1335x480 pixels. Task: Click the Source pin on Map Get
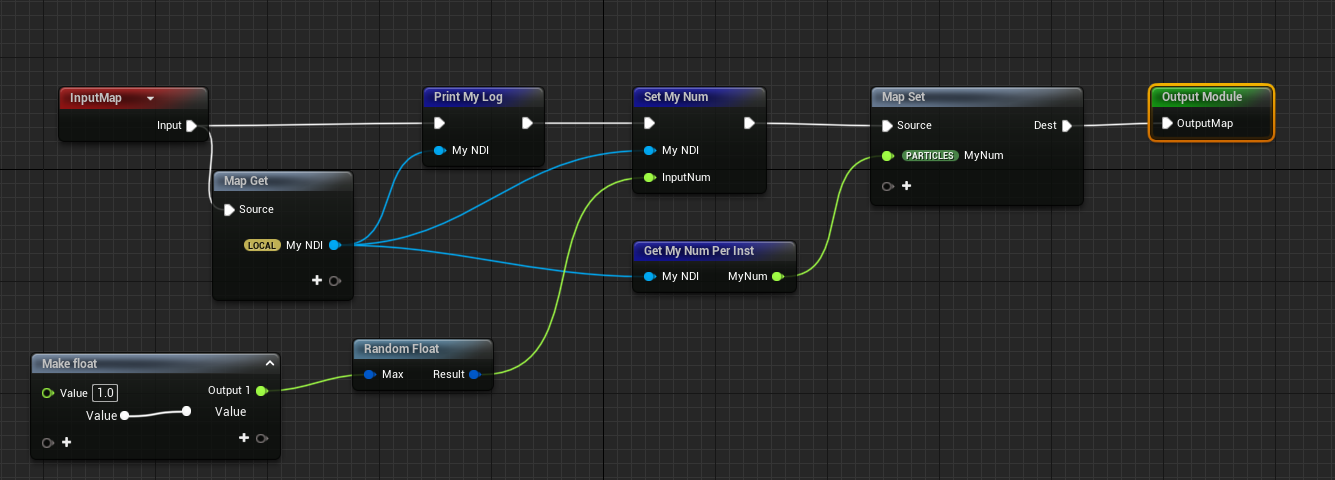(x=229, y=210)
